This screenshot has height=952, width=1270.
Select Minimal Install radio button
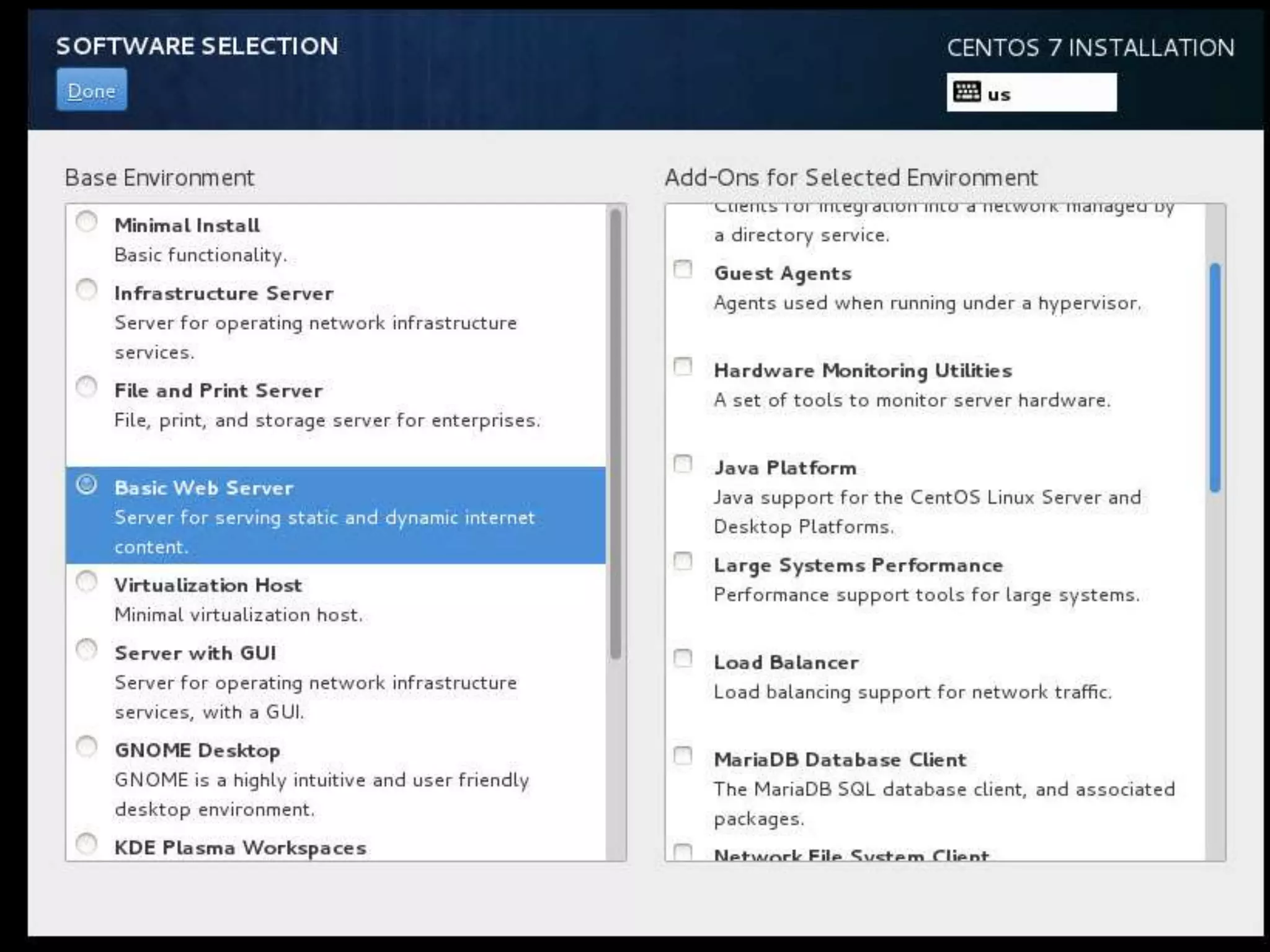pyautogui.click(x=87, y=222)
